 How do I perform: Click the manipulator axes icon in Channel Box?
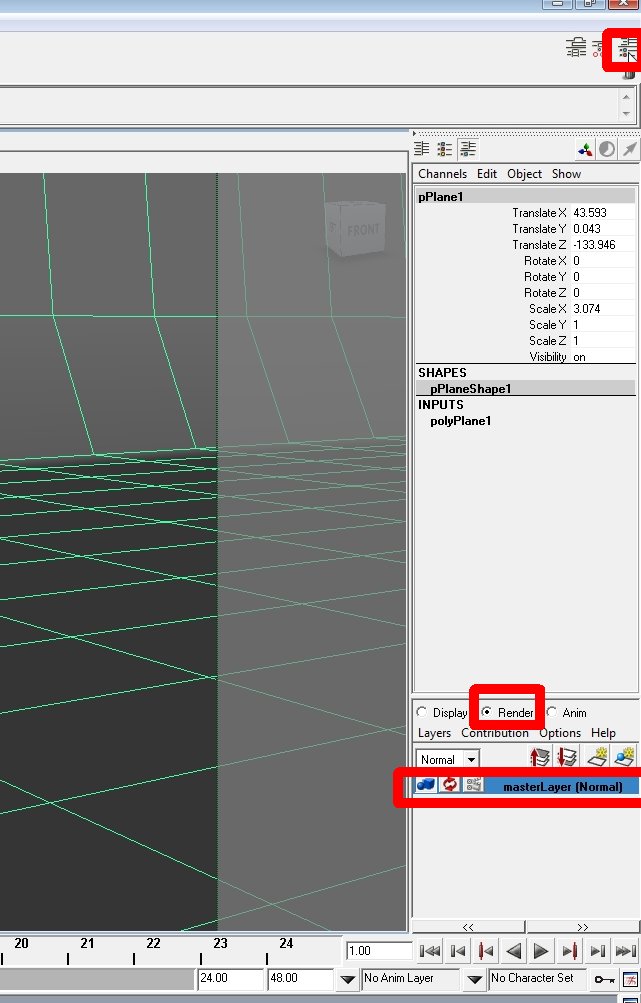pos(585,150)
